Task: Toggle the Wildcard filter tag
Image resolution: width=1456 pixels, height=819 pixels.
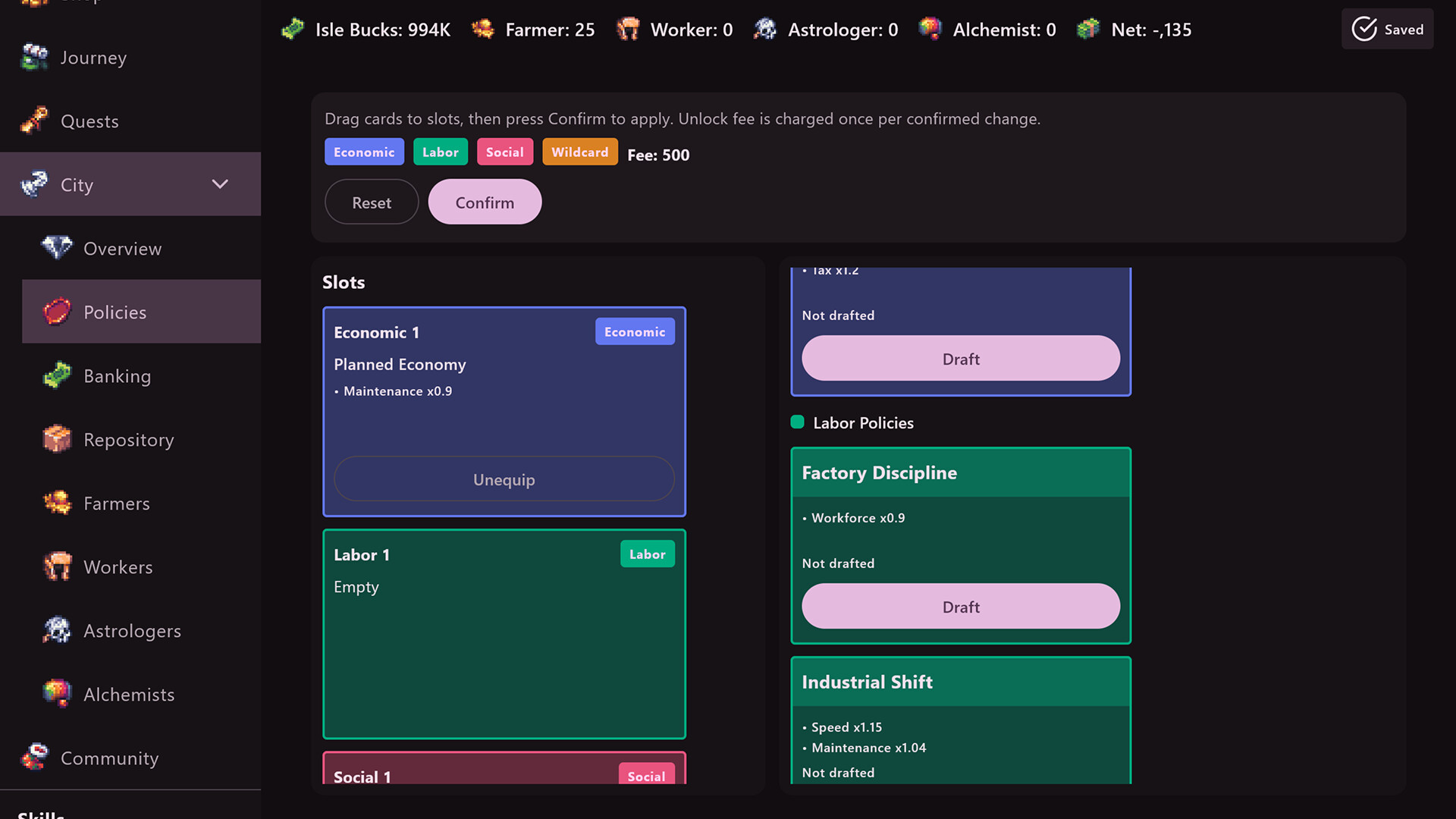Action: [x=579, y=152]
